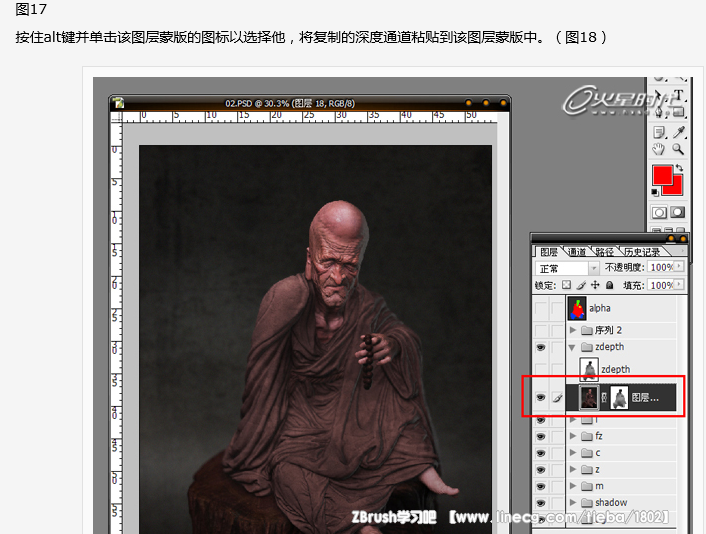Toggle visibility eye of fz group
This screenshot has width=706, height=534.
pos(541,436)
